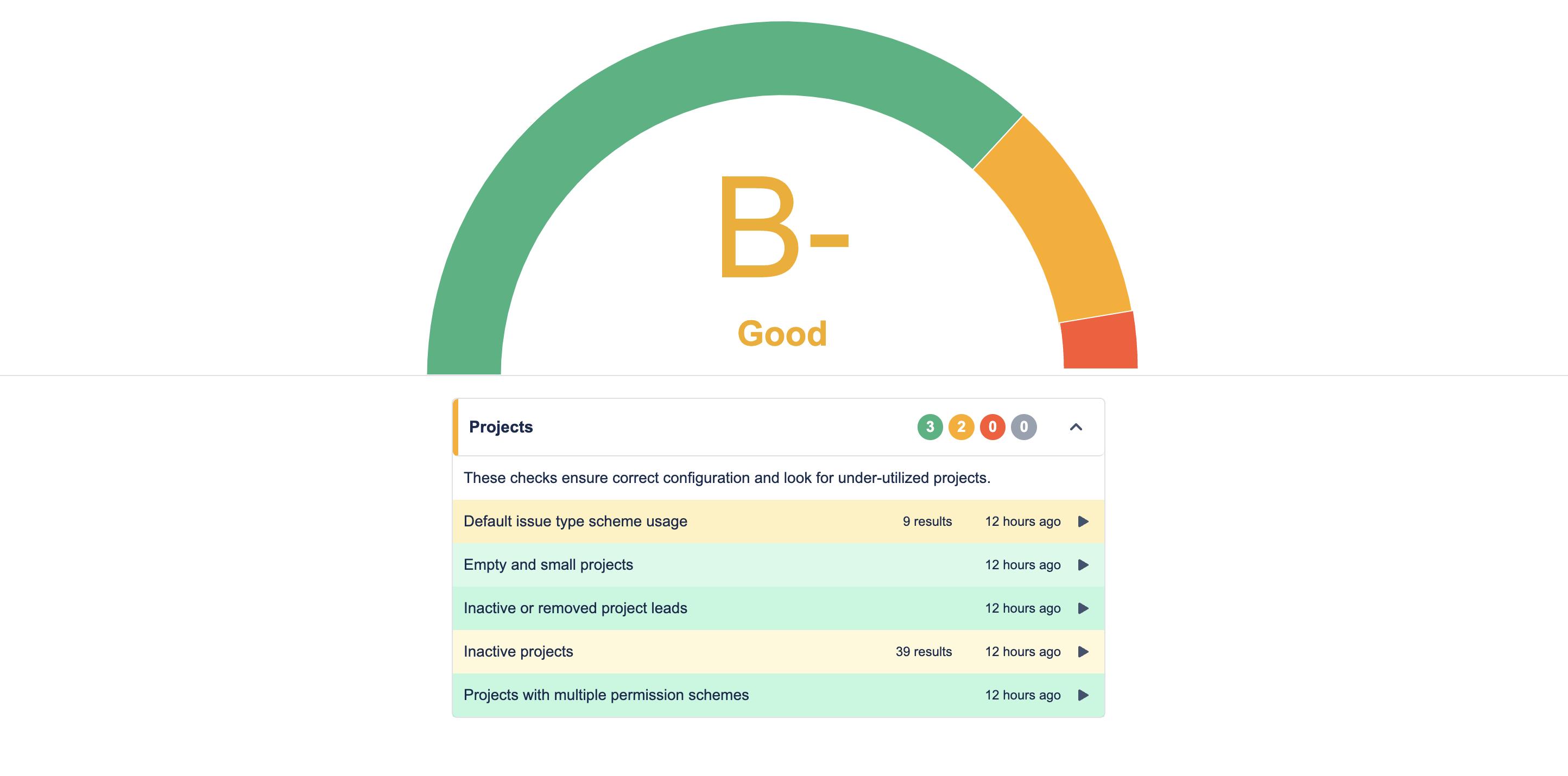Expand Empty and small projects arrow

pos(1083,565)
